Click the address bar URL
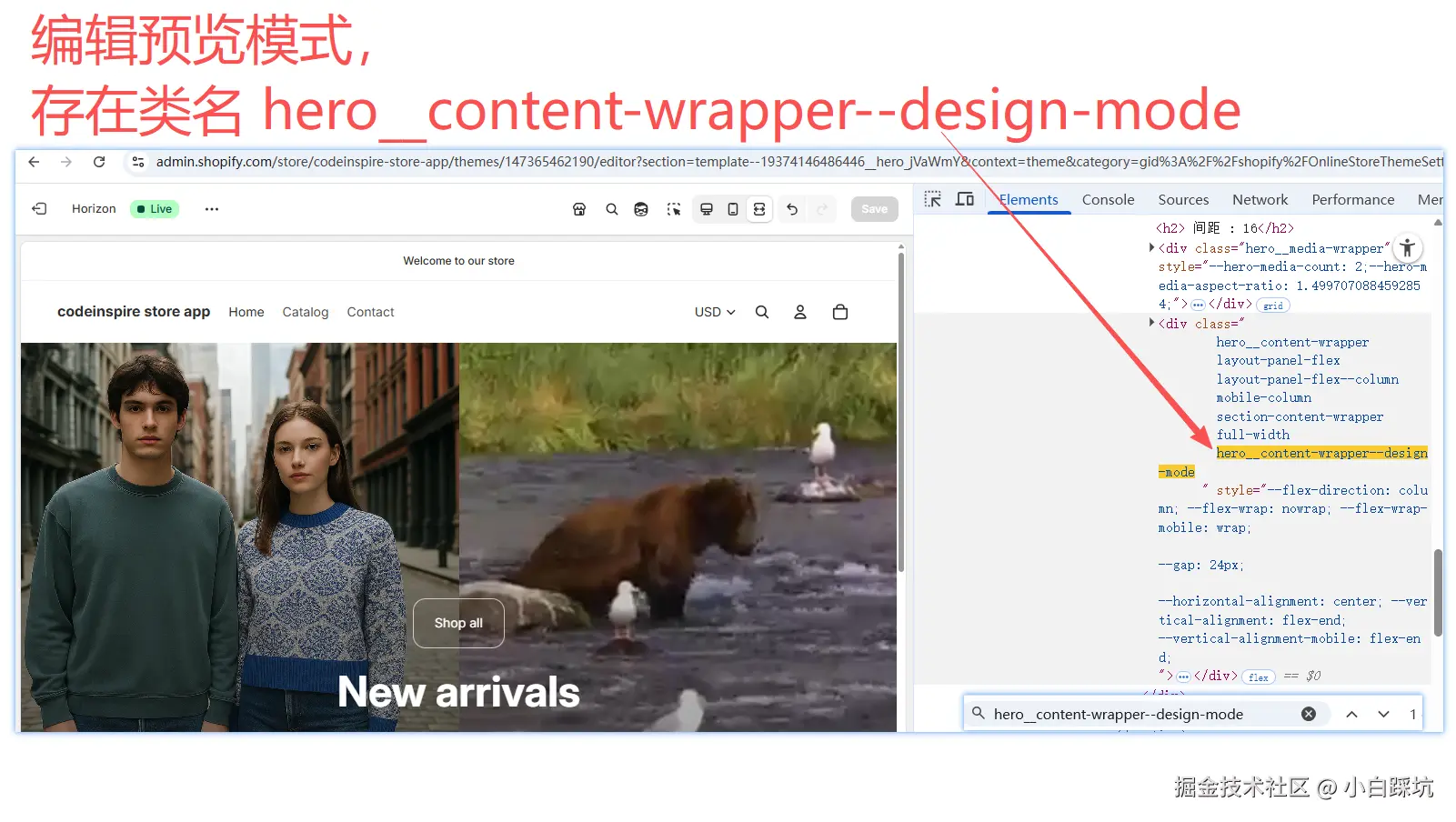Image resolution: width=1456 pixels, height=822 pixels. tap(798, 162)
